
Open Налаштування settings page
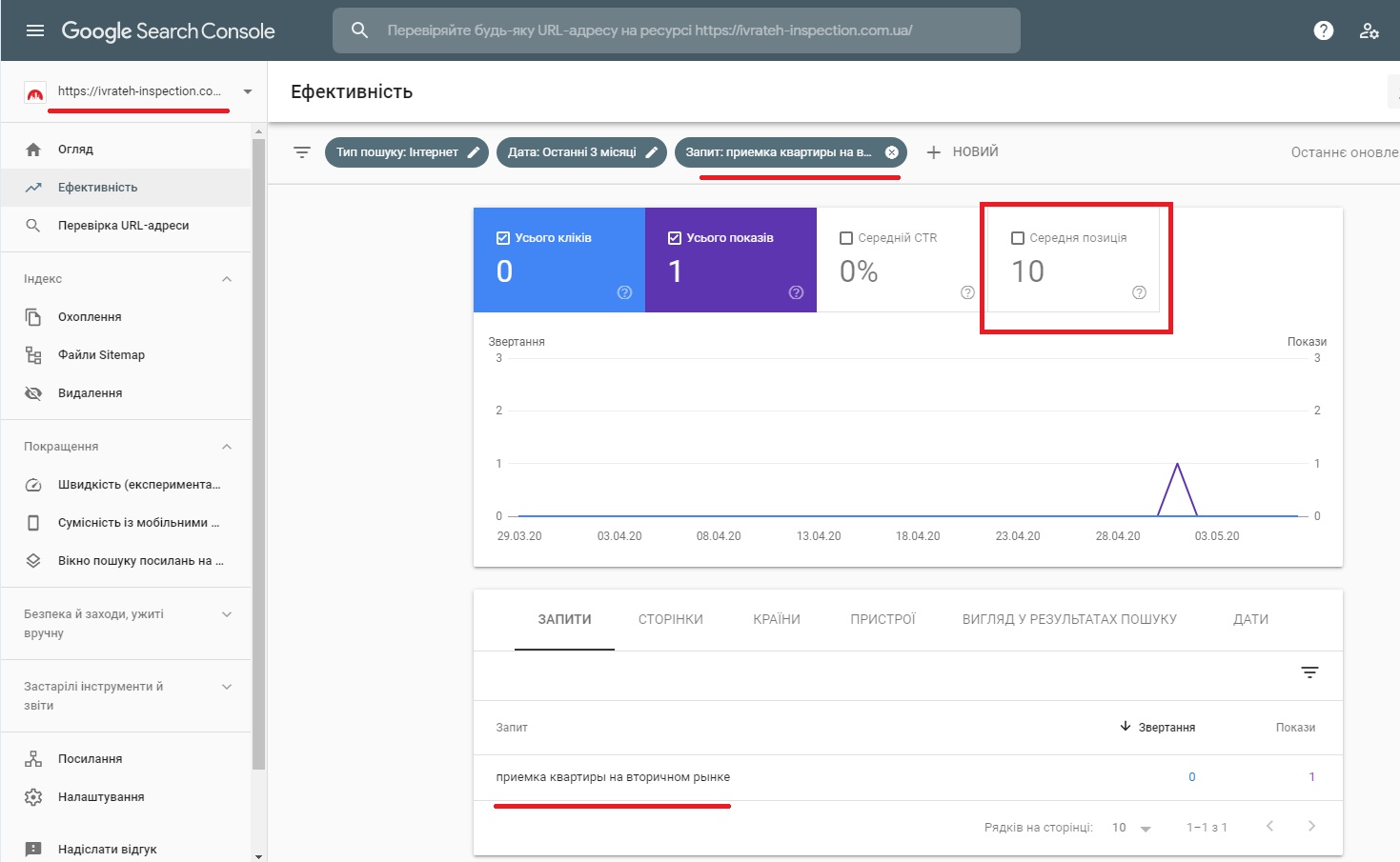126,797
